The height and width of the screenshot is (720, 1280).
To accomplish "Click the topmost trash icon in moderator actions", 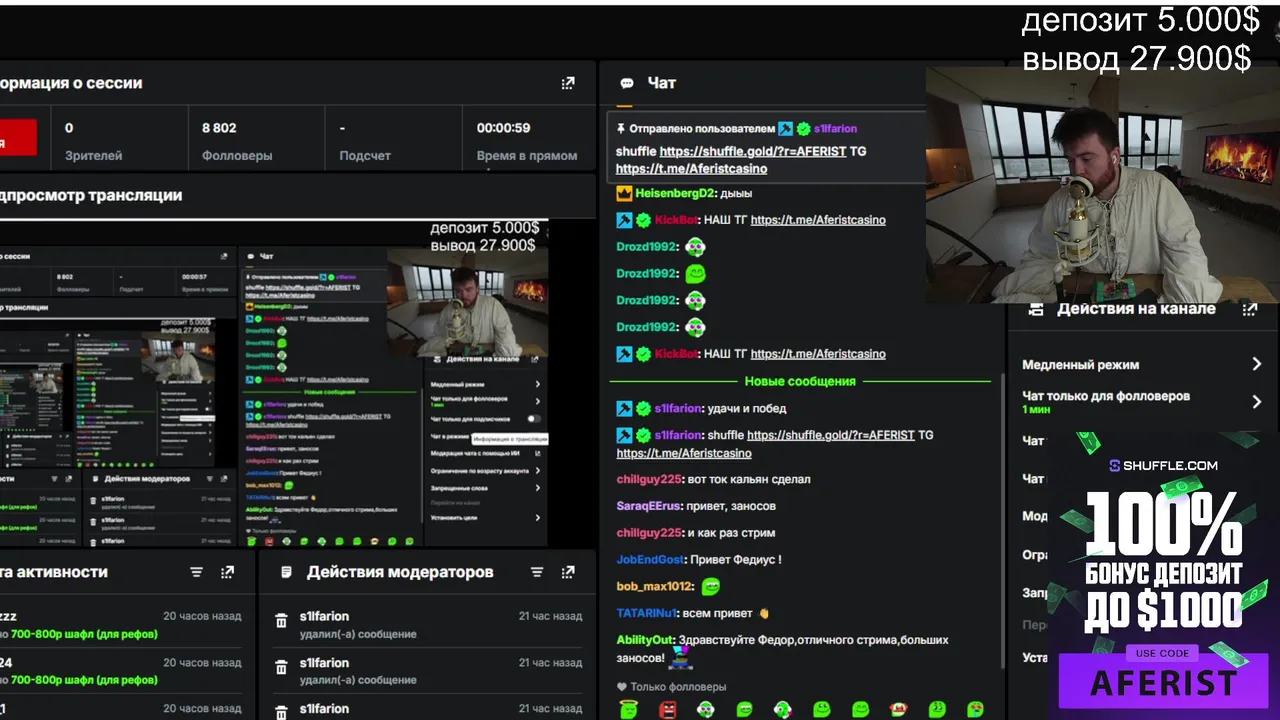I will tap(281, 621).
